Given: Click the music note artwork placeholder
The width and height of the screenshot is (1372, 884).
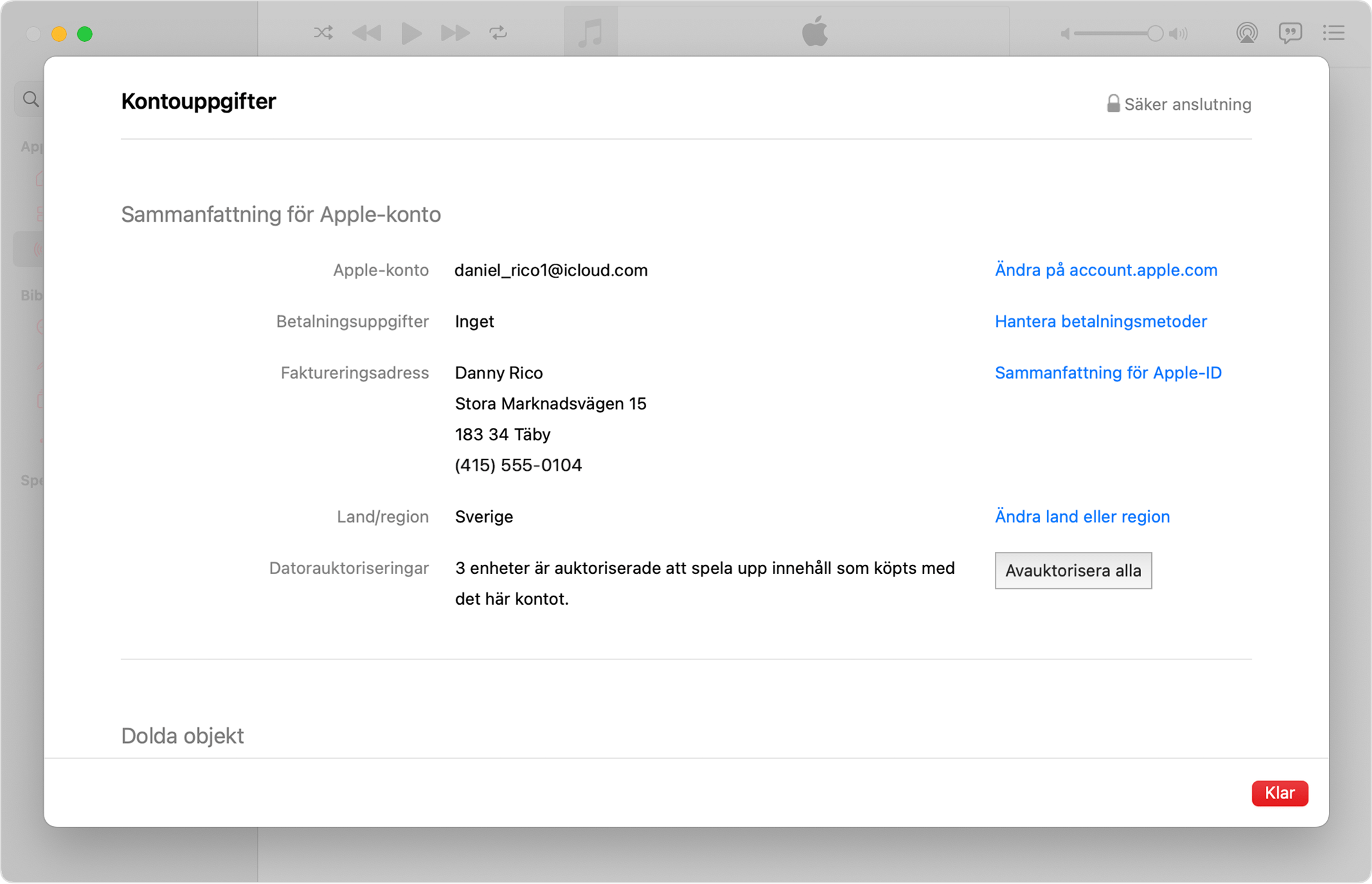Looking at the screenshot, I should [591, 32].
